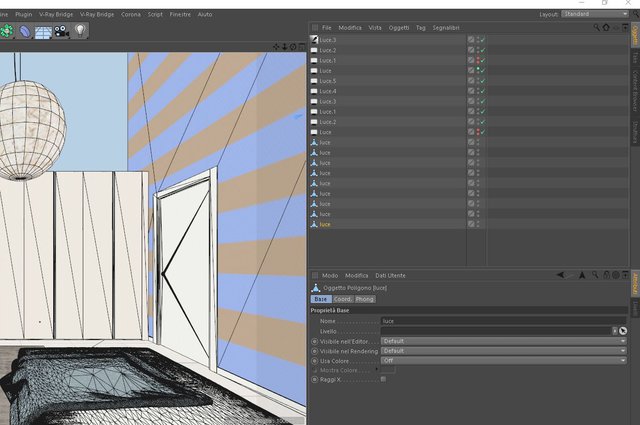Select the floor/environment grid toolbar icon
This screenshot has width=640, height=425.
tap(43, 32)
